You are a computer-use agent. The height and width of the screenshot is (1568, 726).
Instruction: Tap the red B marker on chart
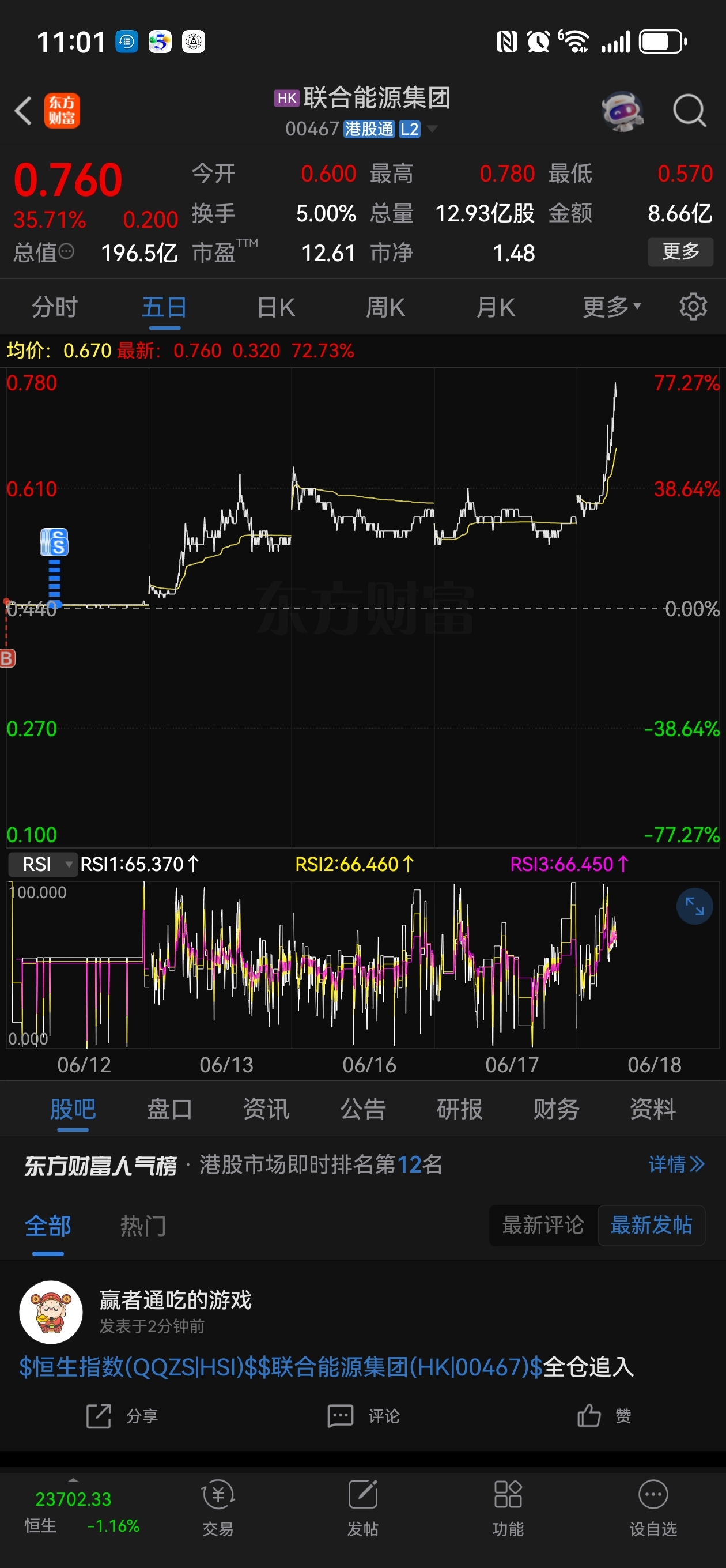[x=7, y=658]
